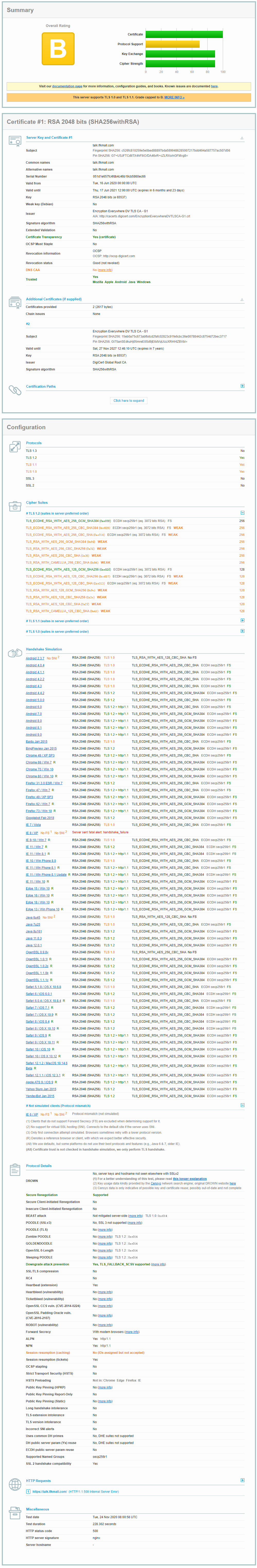257x1568 pixels.
Task: Click the 'Handshake Simulation' heading
Action: (x=44, y=649)
